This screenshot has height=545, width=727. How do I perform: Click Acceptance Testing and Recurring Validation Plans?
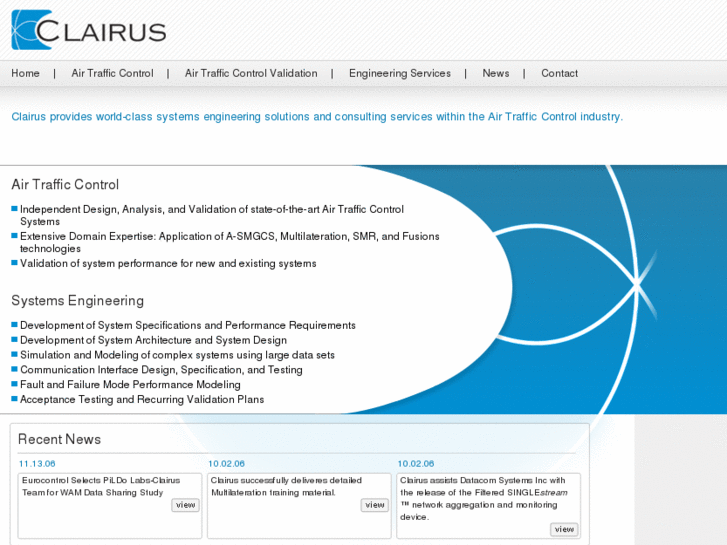click(x=142, y=399)
